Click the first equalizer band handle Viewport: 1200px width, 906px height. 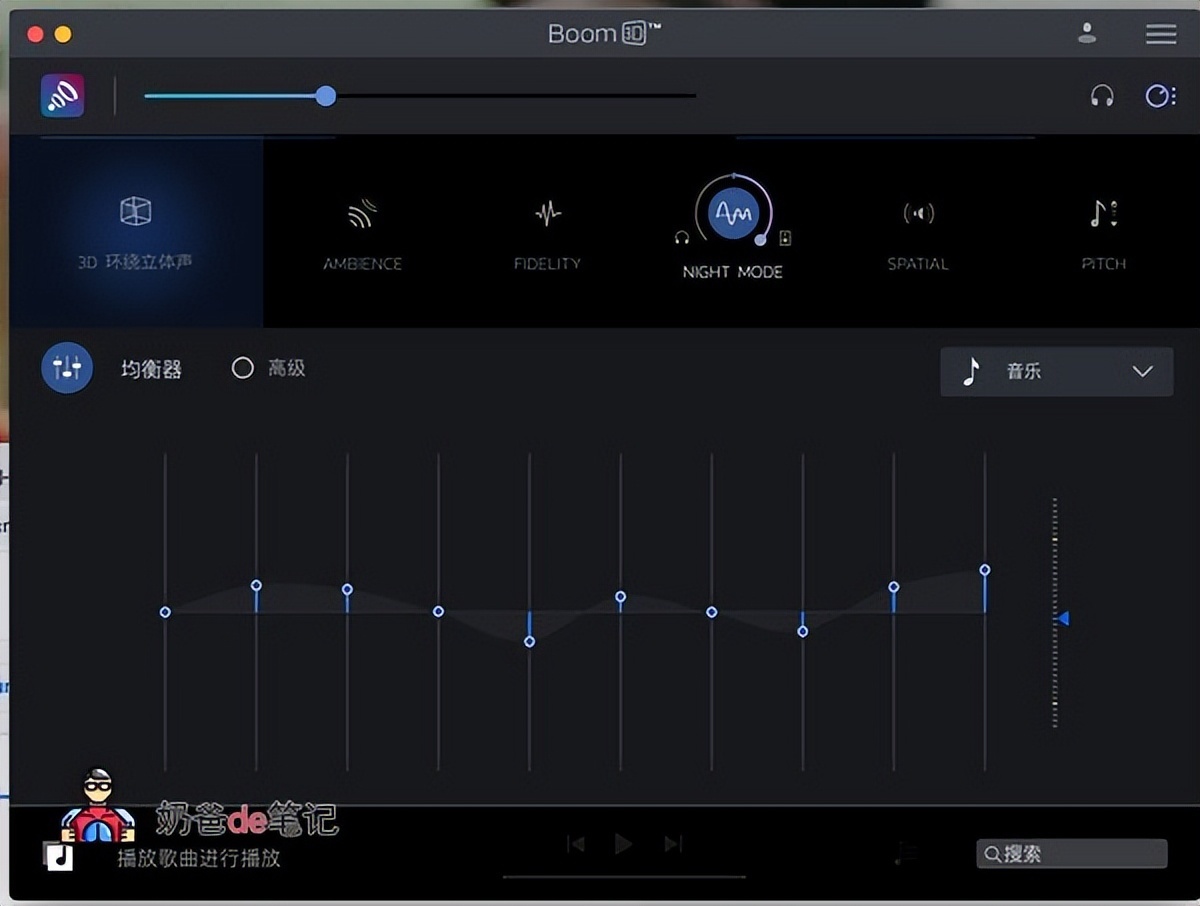165,612
